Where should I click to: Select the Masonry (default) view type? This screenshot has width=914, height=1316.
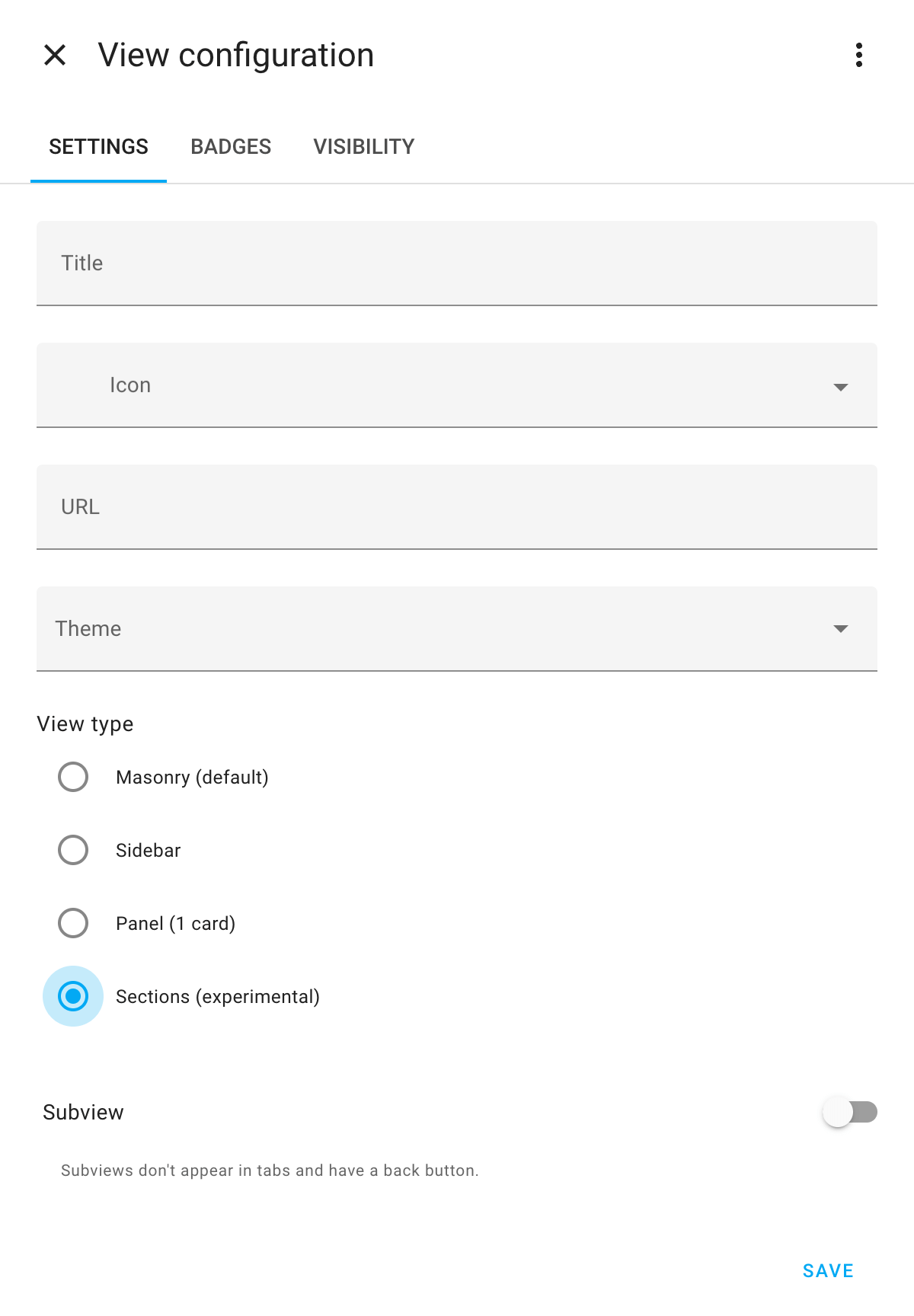[x=72, y=777]
